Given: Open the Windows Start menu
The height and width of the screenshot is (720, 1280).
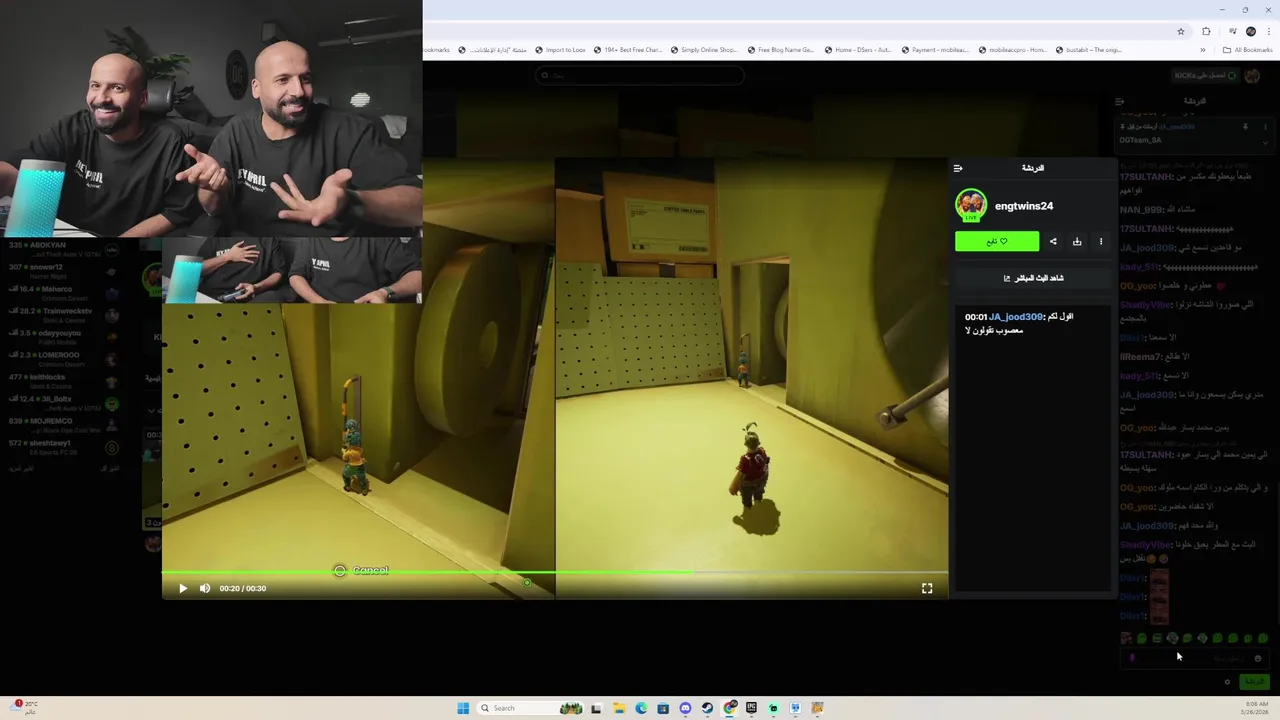Looking at the screenshot, I should coord(463,708).
